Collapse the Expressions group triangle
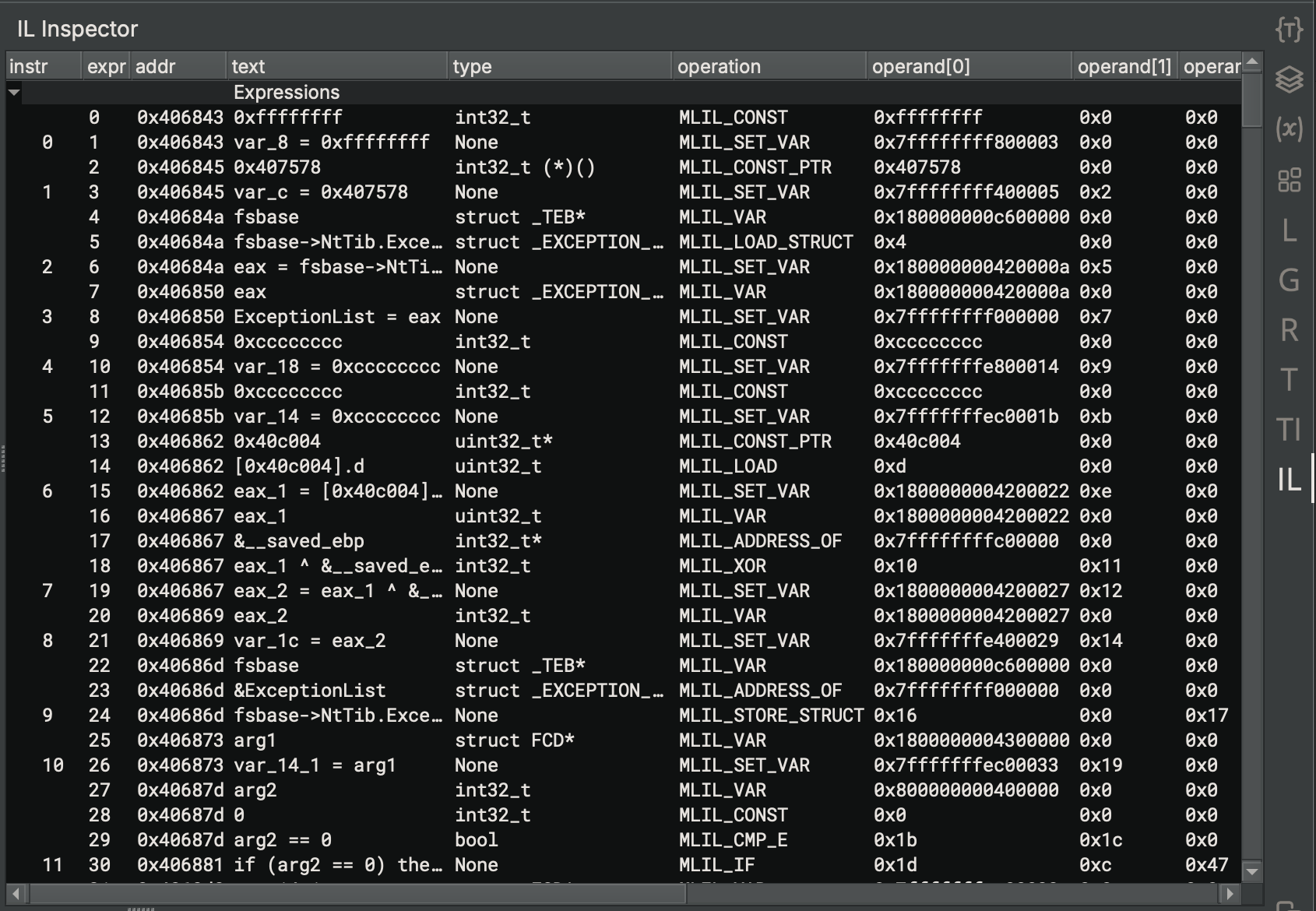This screenshot has width=1316, height=911. (13, 93)
